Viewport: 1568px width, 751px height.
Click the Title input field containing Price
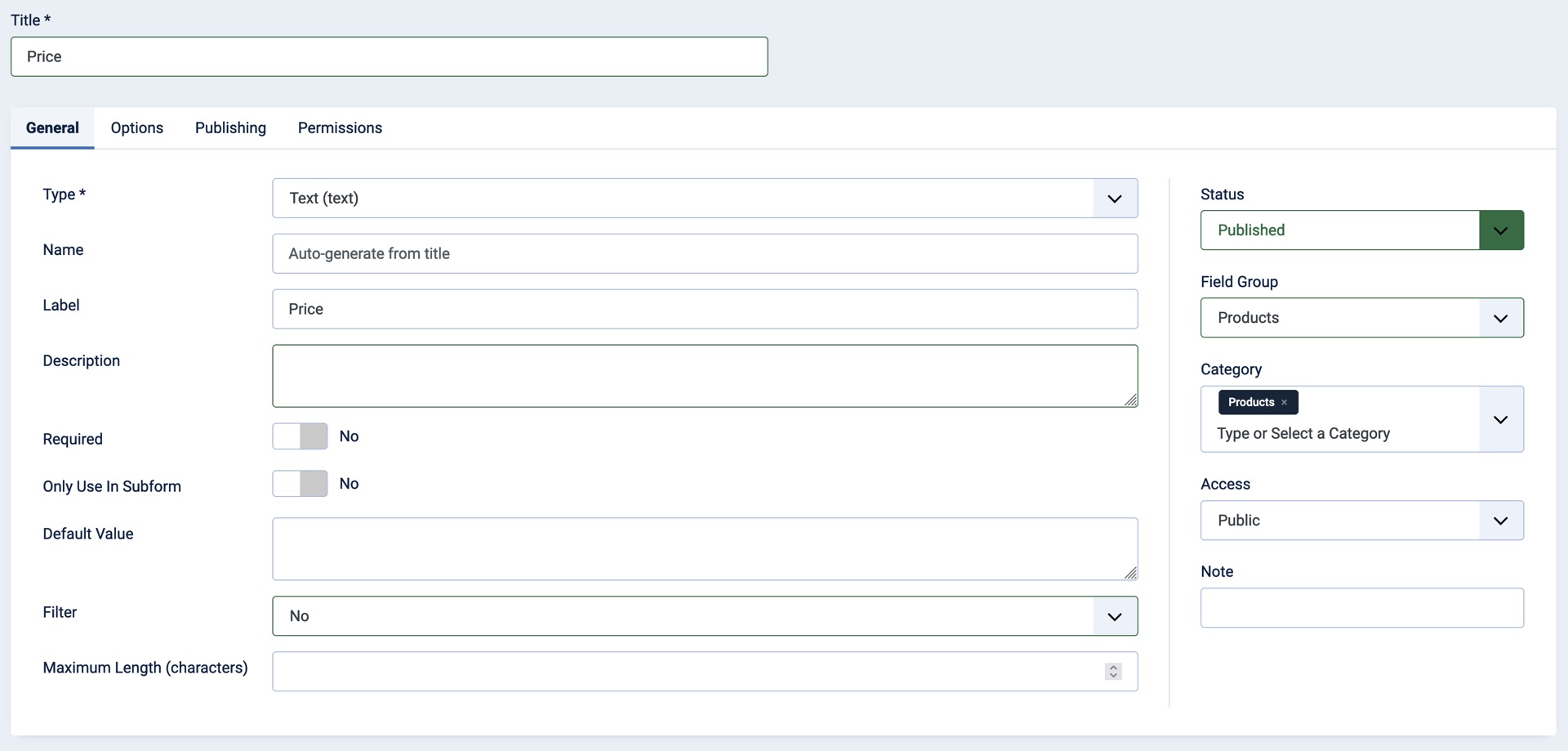(389, 56)
